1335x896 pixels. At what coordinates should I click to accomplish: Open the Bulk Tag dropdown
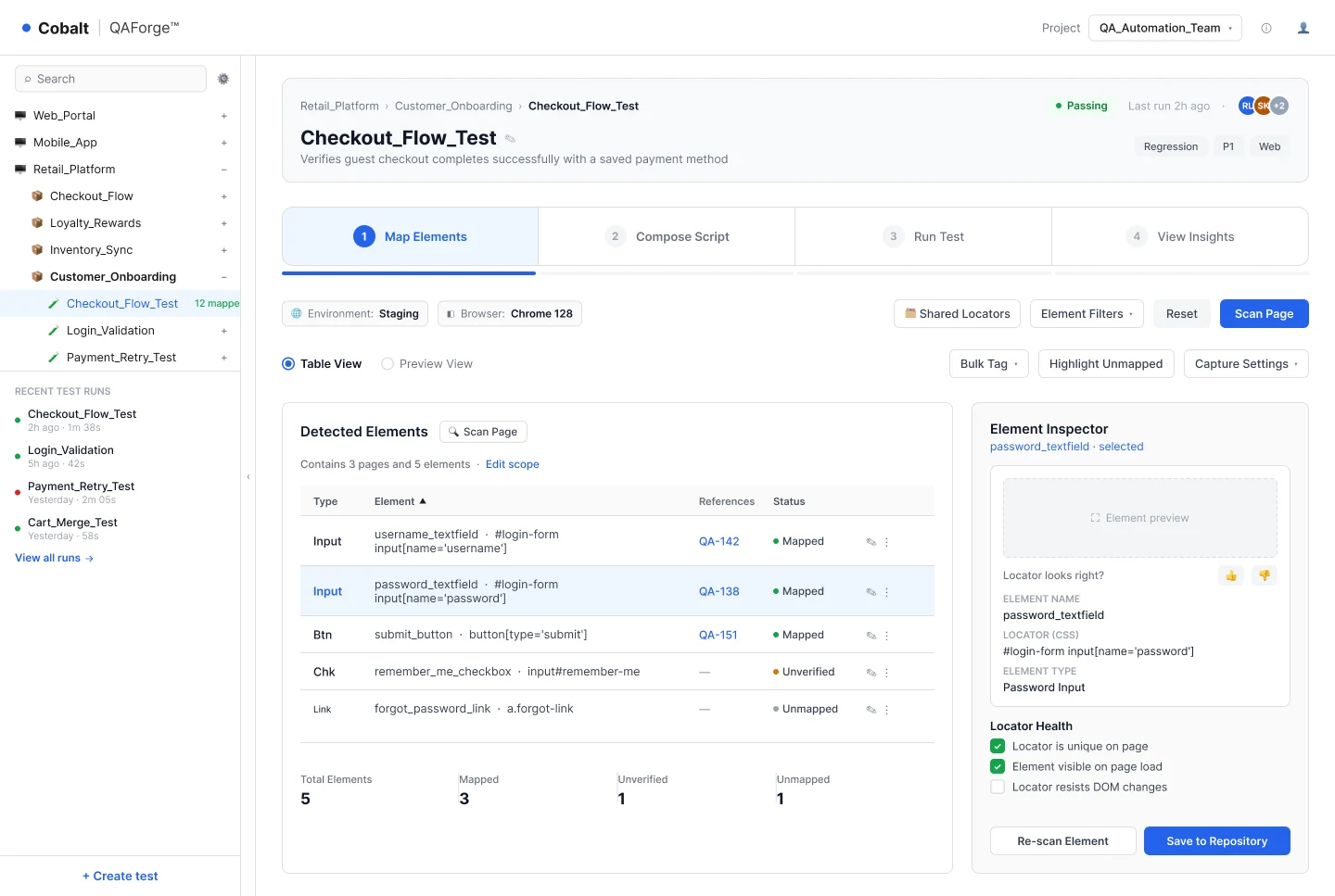tap(989, 364)
